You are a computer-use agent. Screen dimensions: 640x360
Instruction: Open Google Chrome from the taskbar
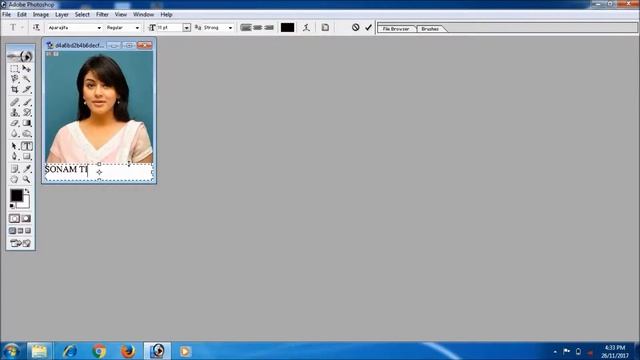coord(99,351)
